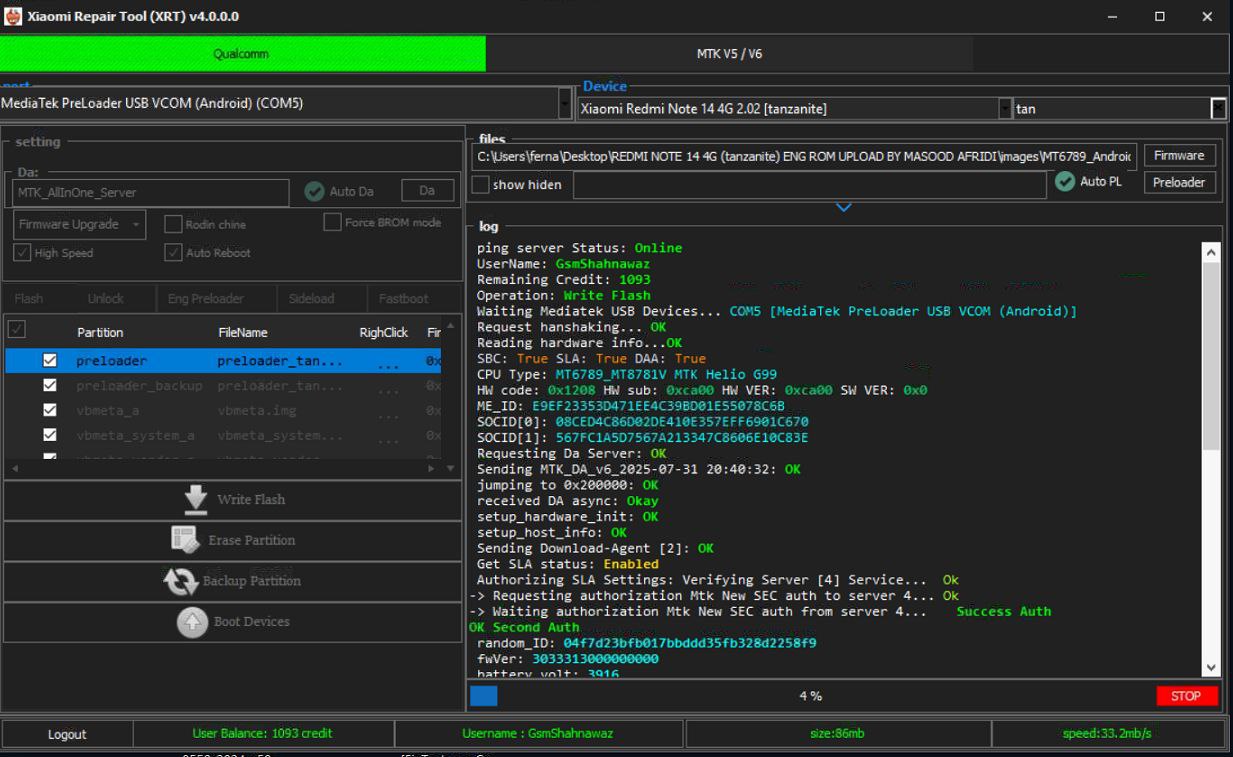Uncheck the vbmeta_system_a partition checkbox
This screenshot has width=1233, height=757.
click(x=50, y=434)
